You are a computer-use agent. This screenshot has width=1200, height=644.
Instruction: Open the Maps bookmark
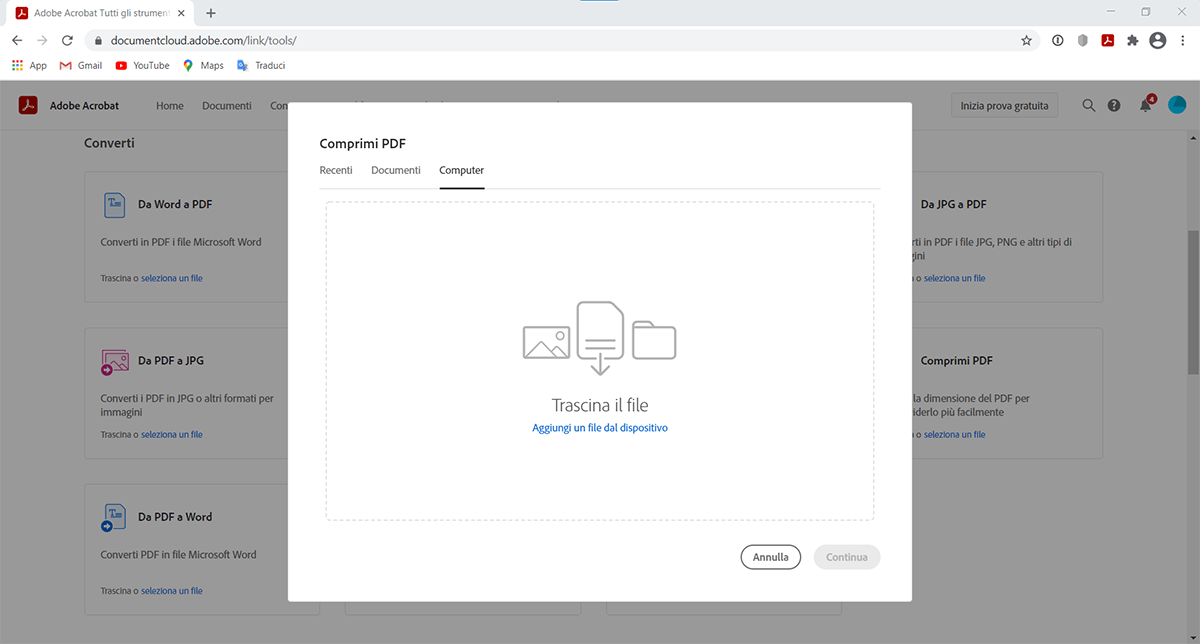pos(203,65)
